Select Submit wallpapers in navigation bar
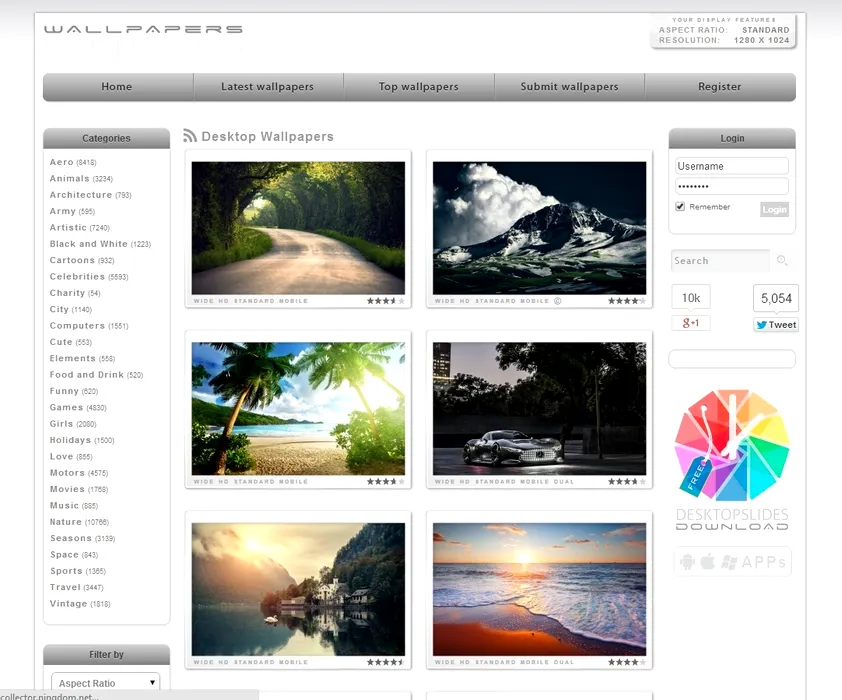 click(x=569, y=87)
